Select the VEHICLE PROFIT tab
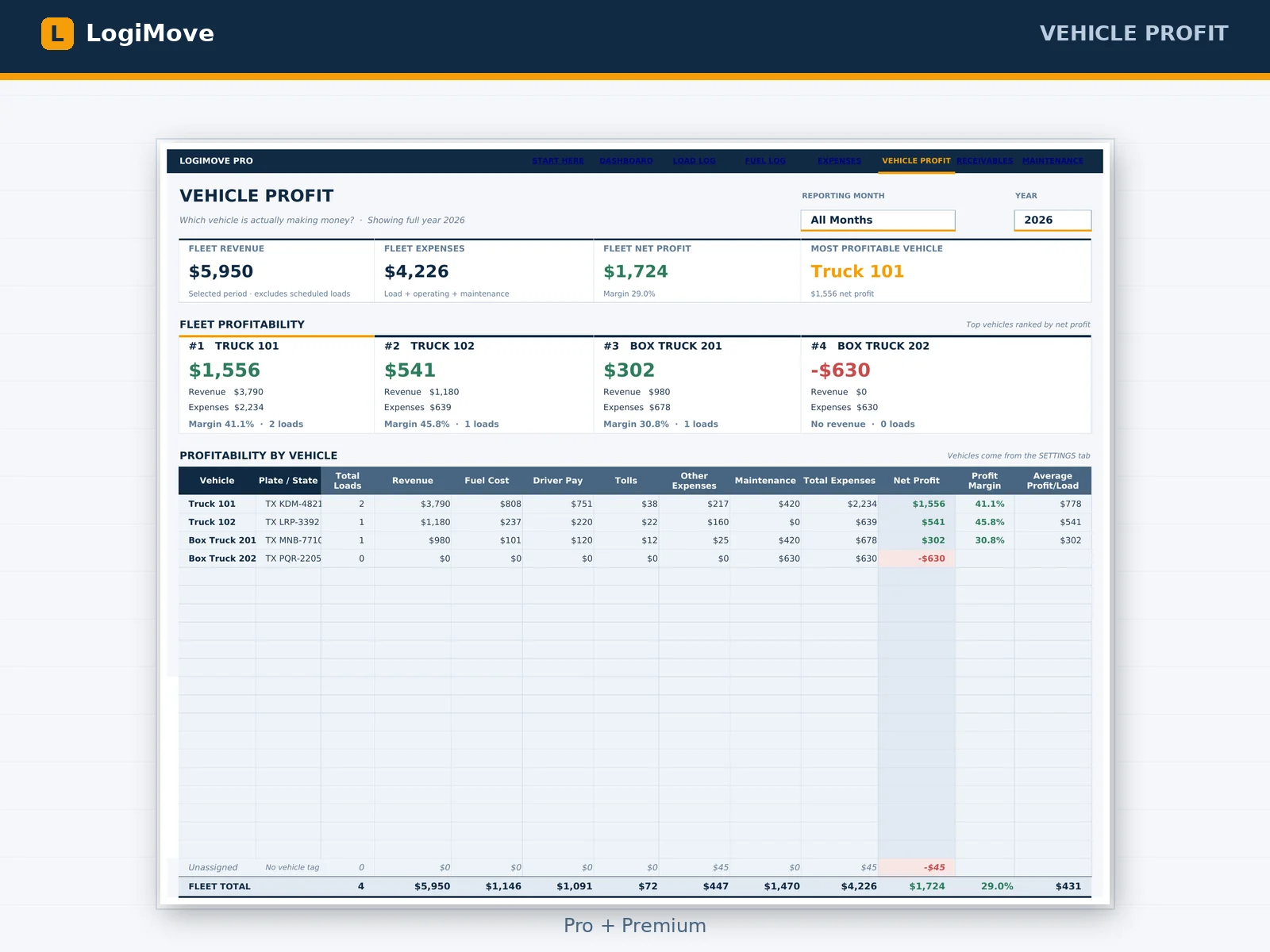Viewport: 1270px width, 952px height. click(x=916, y=161)
